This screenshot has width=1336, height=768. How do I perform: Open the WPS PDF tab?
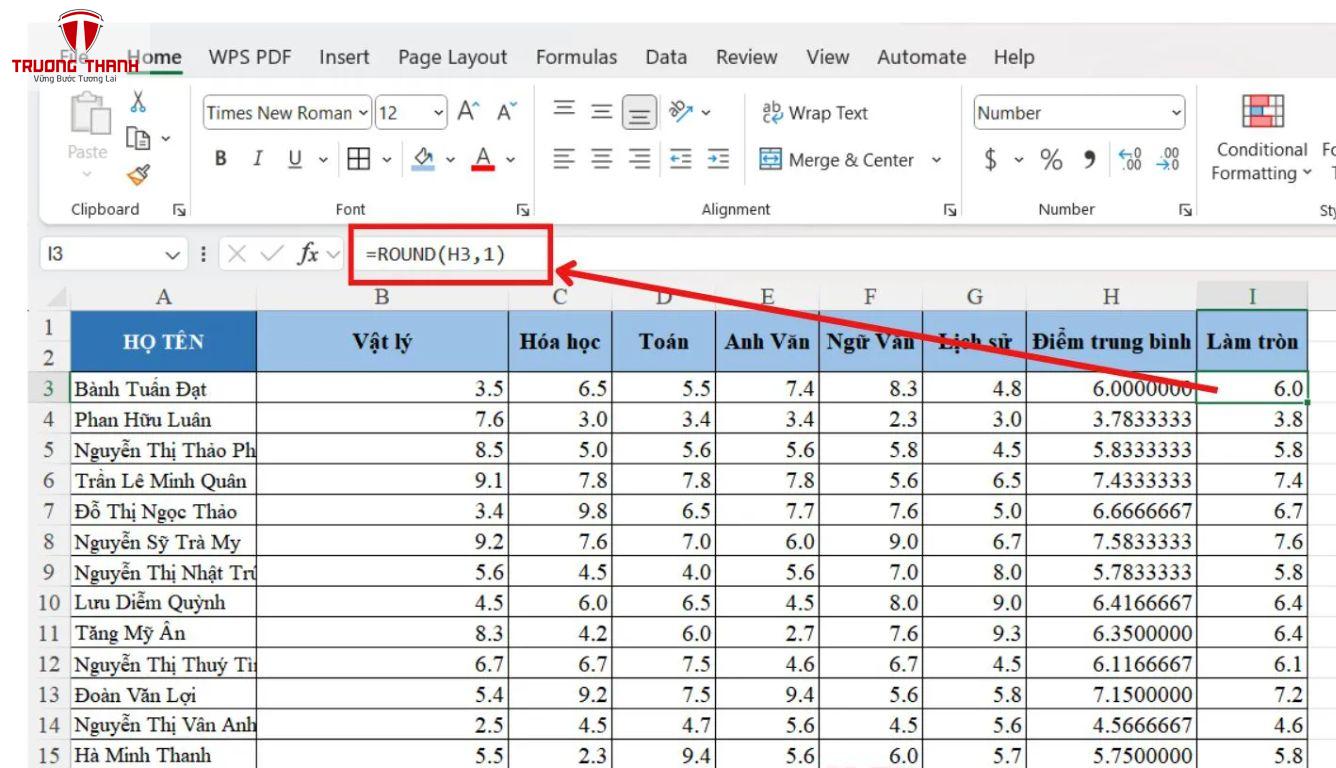point(250,57)
